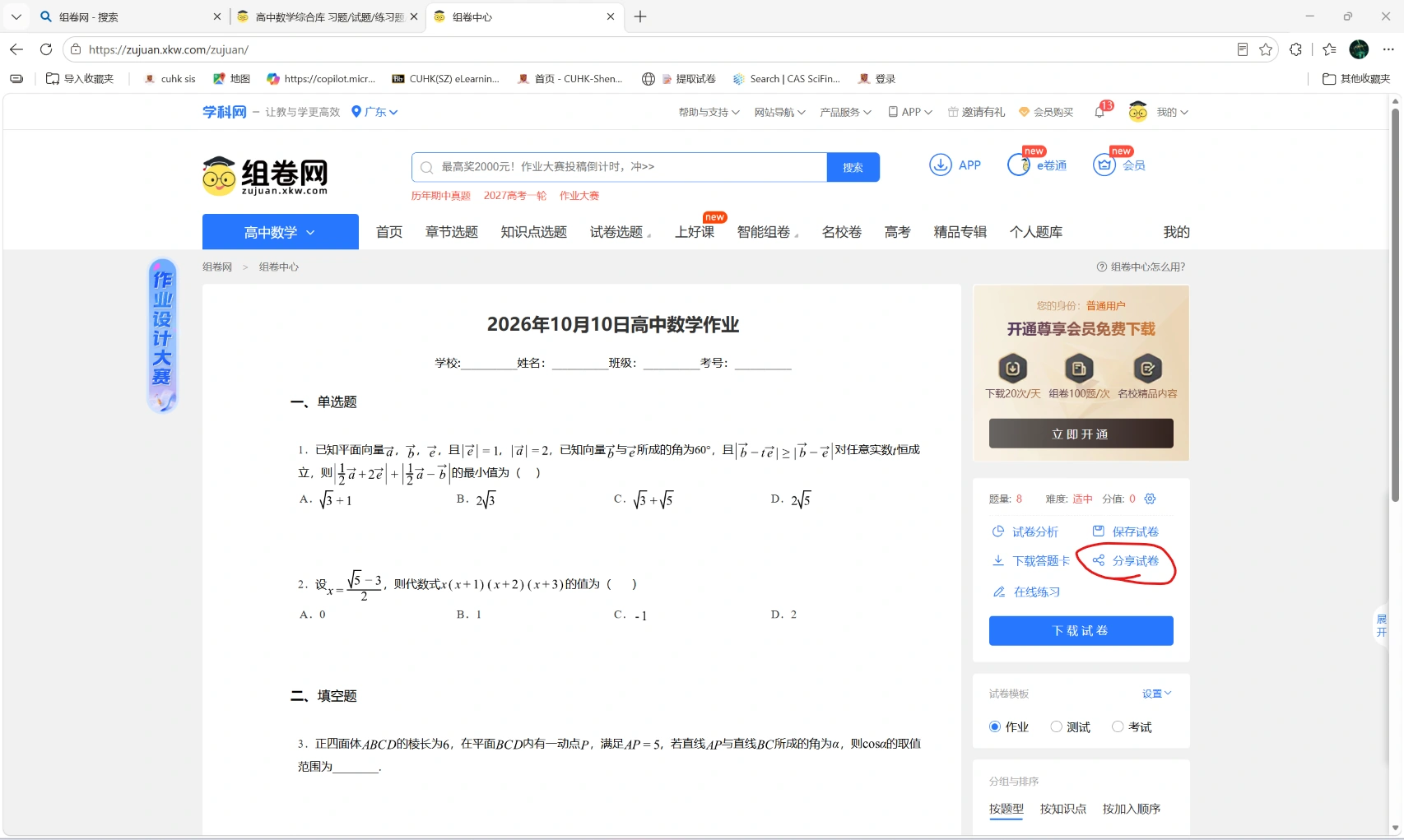Viewport: 1404px width, 840px height.
Task: Select 考试 template radio button
Action: pyautogui.click(x=1118, y=726)
